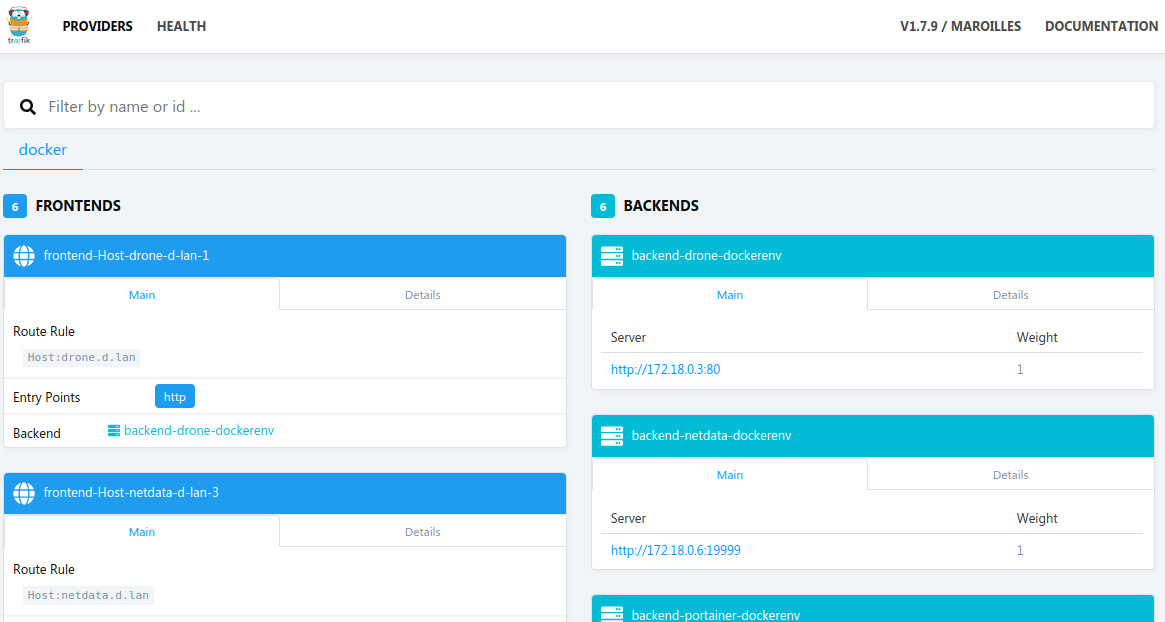Click the BACKENDS count badge showing 6
The width and height of the screenshot is (1165, 622).
coord(602,206)
